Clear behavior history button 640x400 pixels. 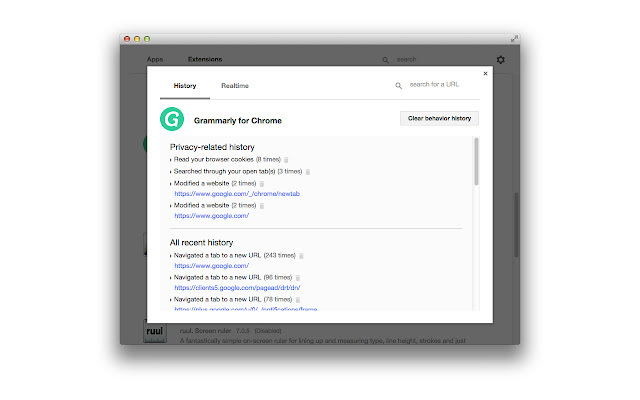coord(439,118)
